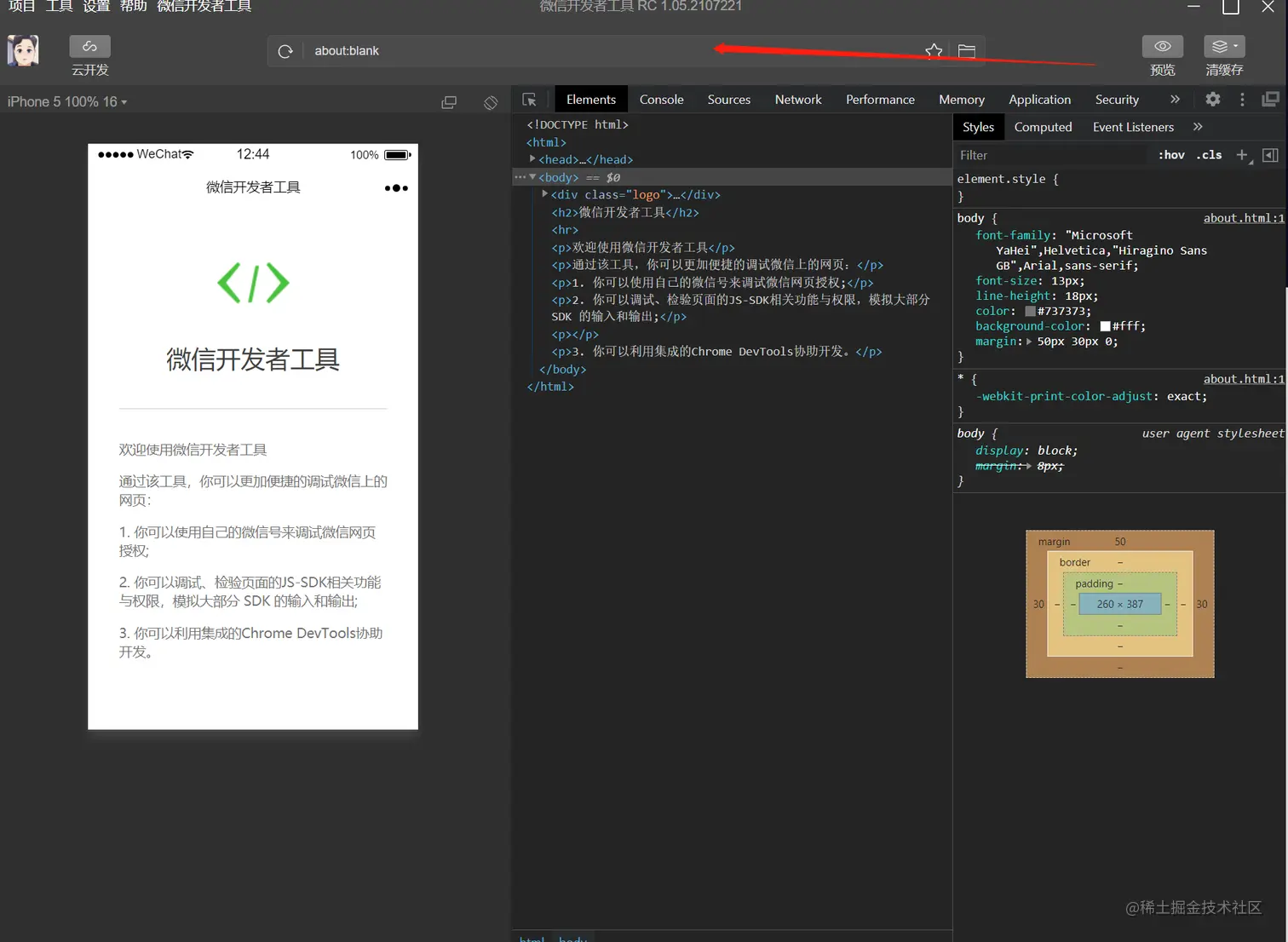Screen dimensions: 1288x942
Task: Undock the DevTools panel icon
Action: (1270, 100)
